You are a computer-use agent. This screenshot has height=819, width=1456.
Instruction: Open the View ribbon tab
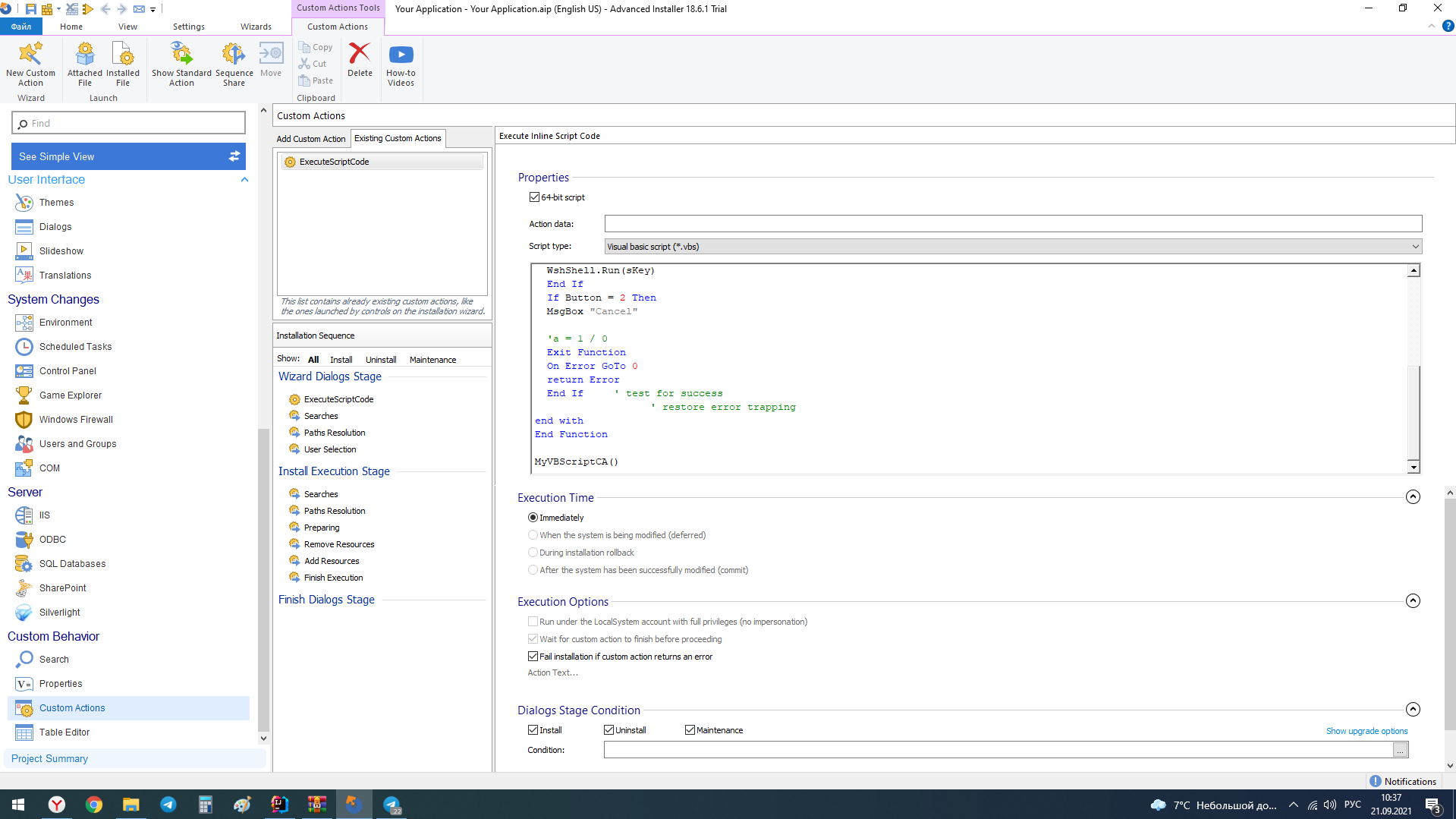click(x=127, y=27)
